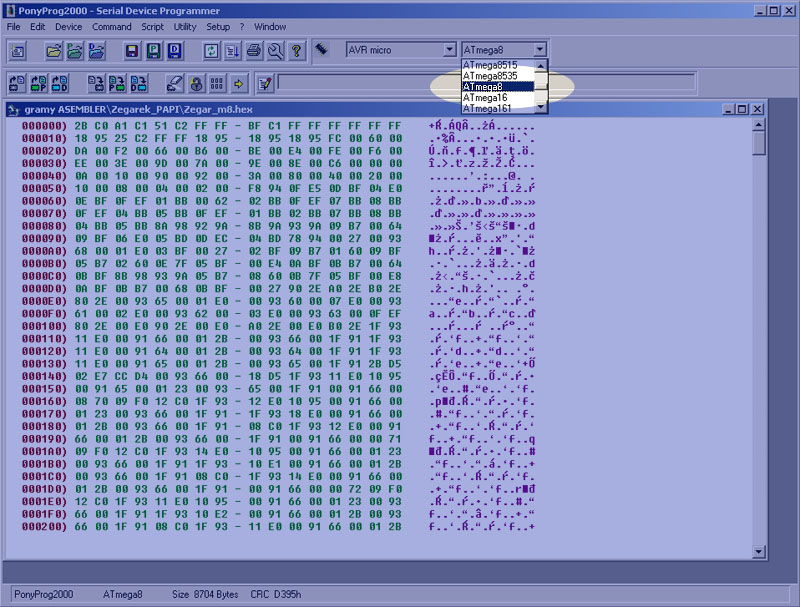This screenshot has height=607, width=800.
Task: Click hex address row 000200)
Action: pos(44,527)
